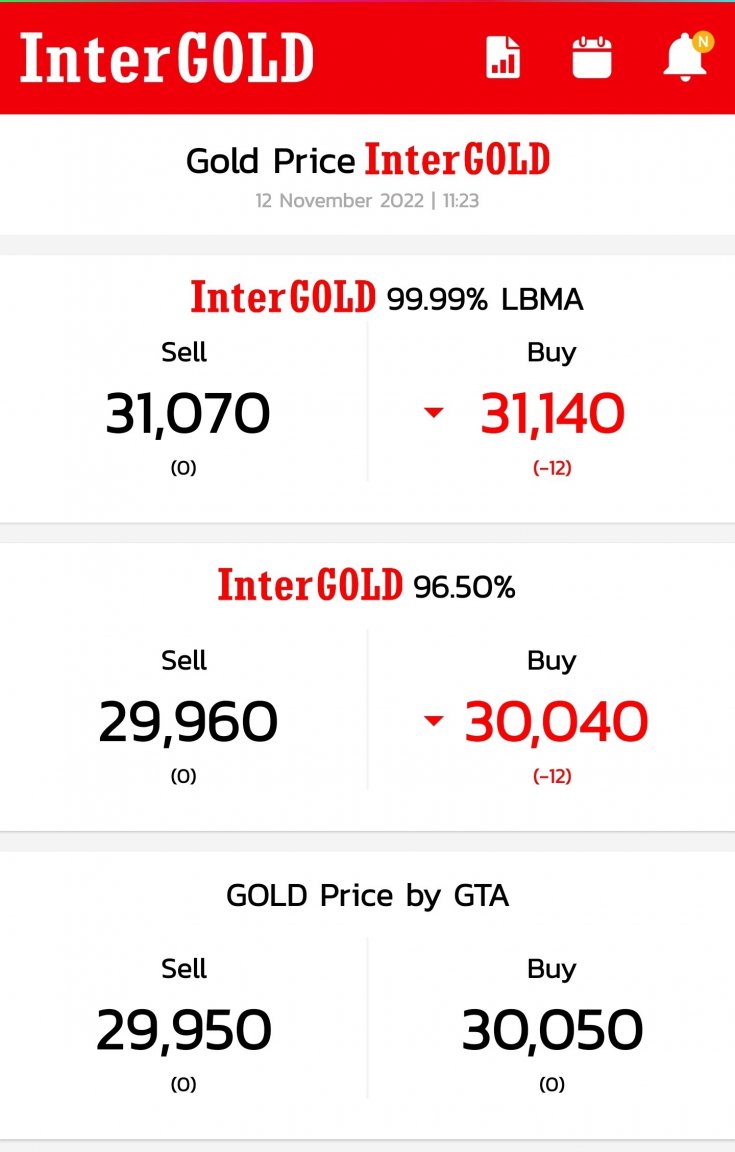The width and height of the screenshot is (735, 1152).
Task: Tap the InterGOLD 96.50% heading
Action: click(x=366, y=586)
